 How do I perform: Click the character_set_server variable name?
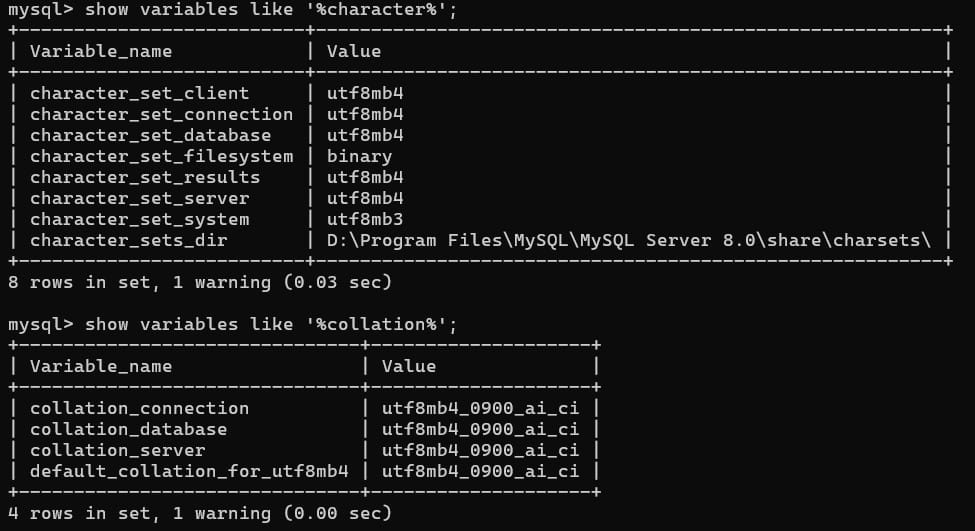[x=139, y=198]
